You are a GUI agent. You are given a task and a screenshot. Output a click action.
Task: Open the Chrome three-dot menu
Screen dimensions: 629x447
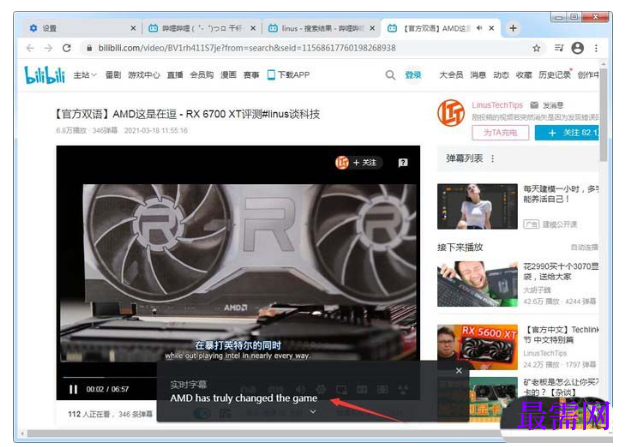(596, 48)
